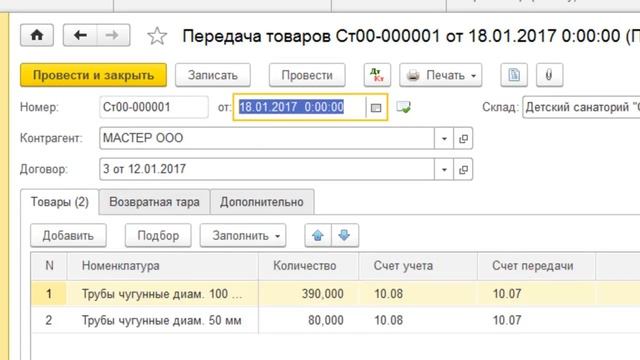
Task: Click Счет учета 10.08 in row 1
Action: click(x=418, y=294)
